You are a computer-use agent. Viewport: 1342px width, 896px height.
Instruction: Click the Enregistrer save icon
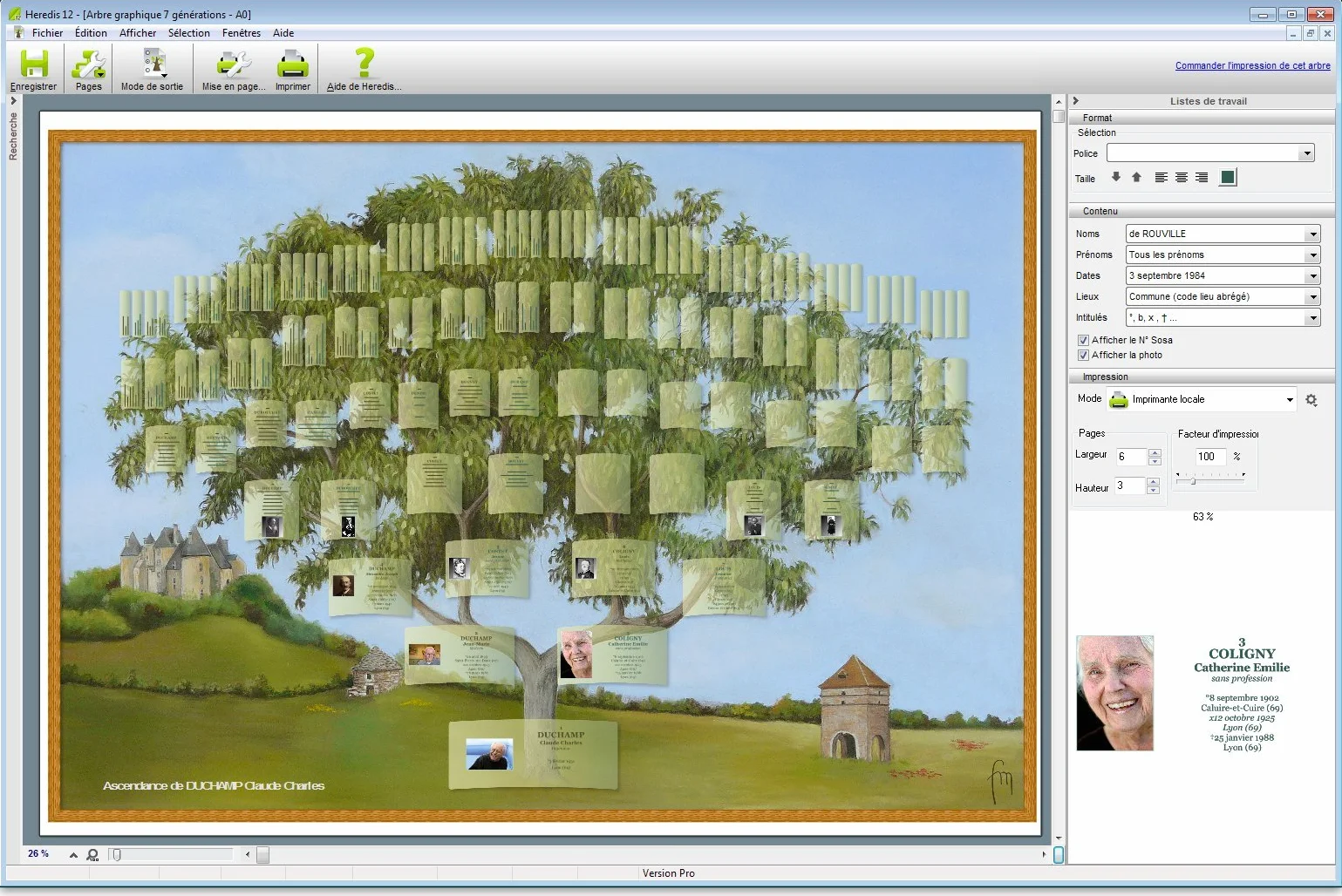[34, 64]
